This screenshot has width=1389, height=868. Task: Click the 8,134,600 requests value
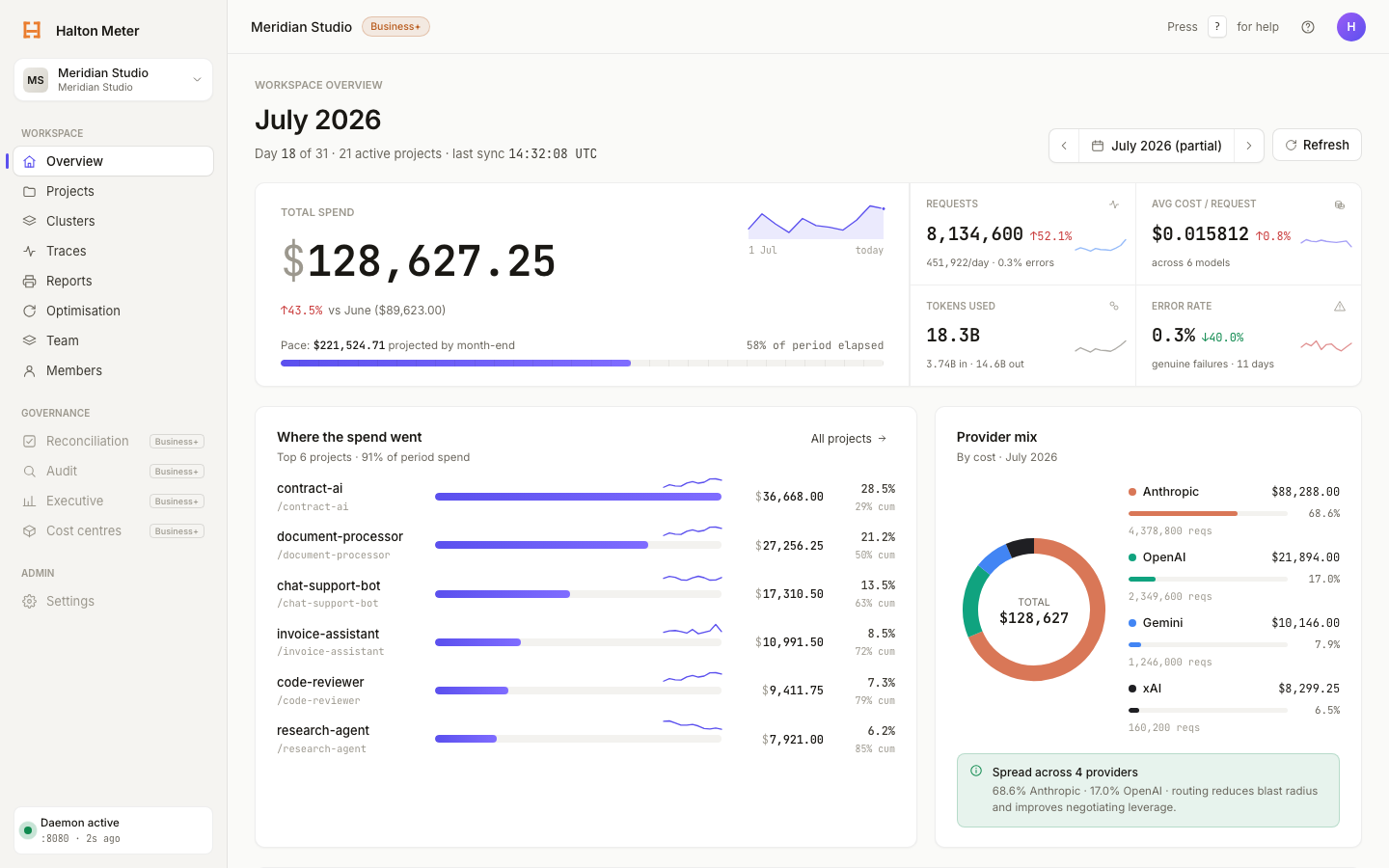tap(974, 234)
